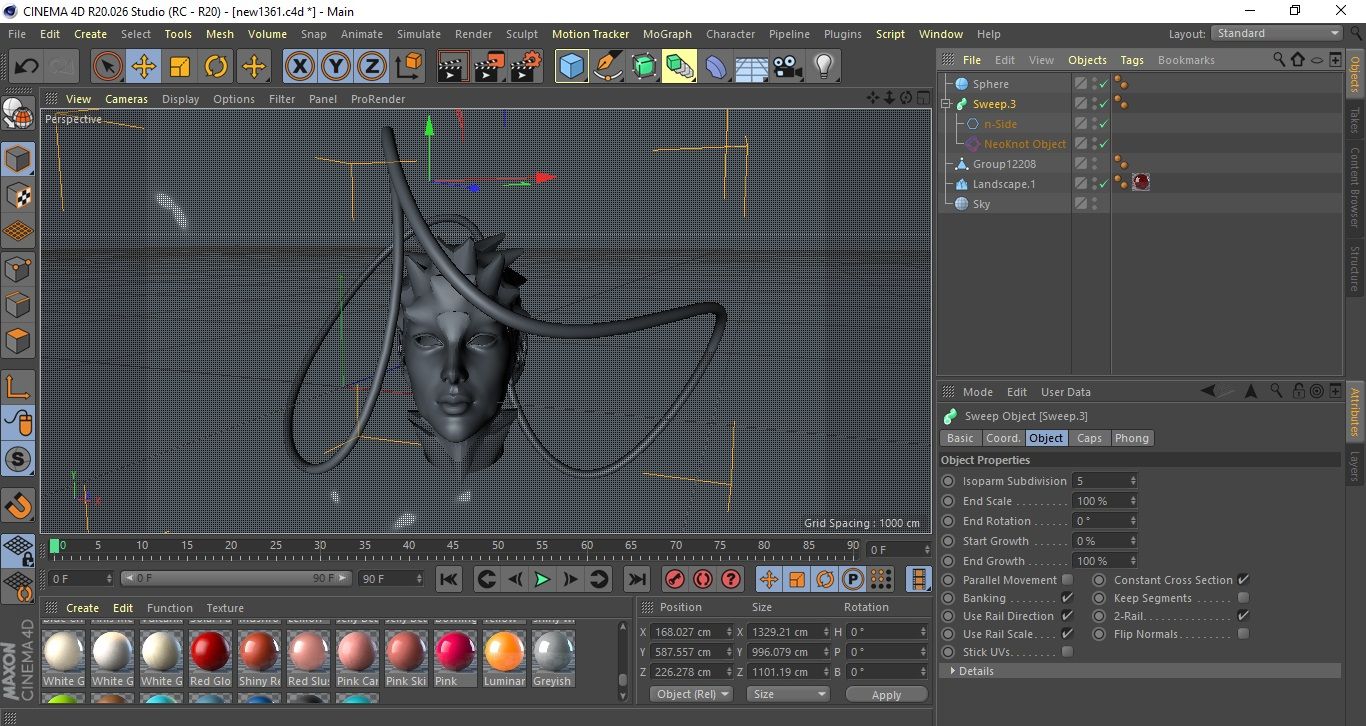Expand the Details section
1366x726 pixels.
tap(1140, 671)
